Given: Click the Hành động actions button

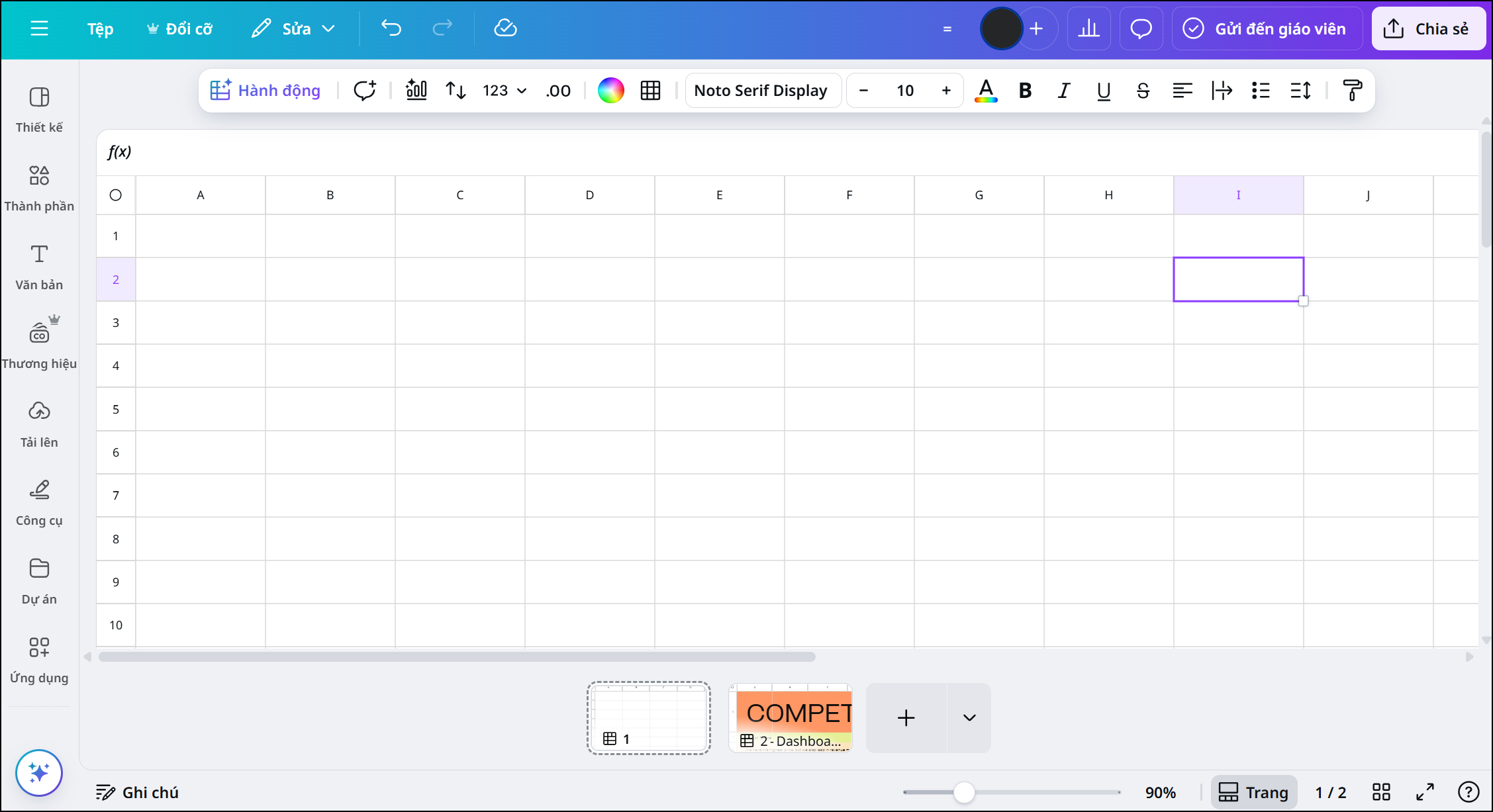Looking at the screenshot, I should (x=265, y=90).
